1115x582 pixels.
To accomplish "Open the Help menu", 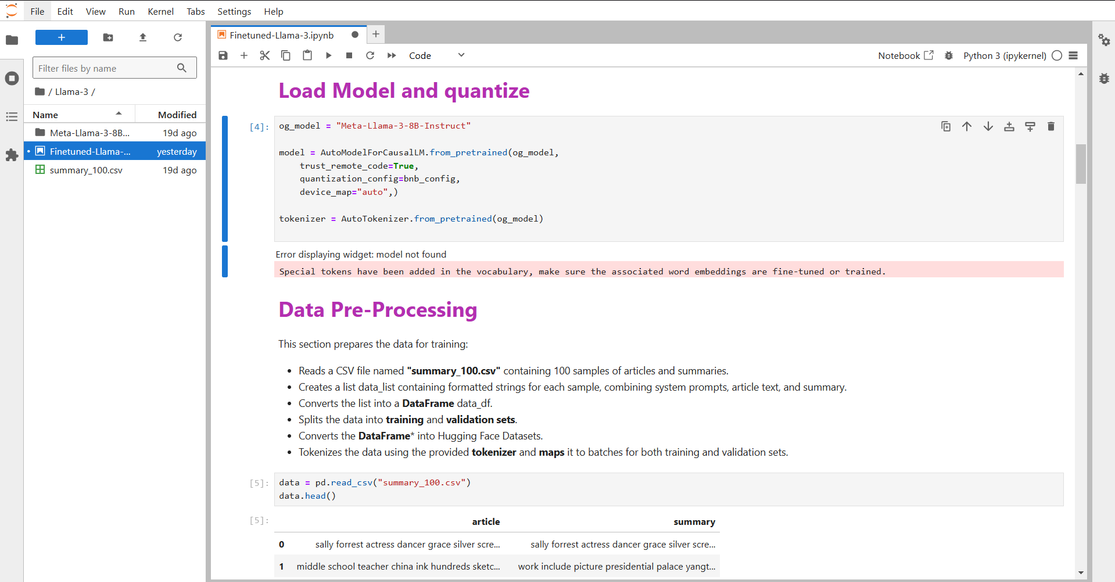I will tap(273, 11).
